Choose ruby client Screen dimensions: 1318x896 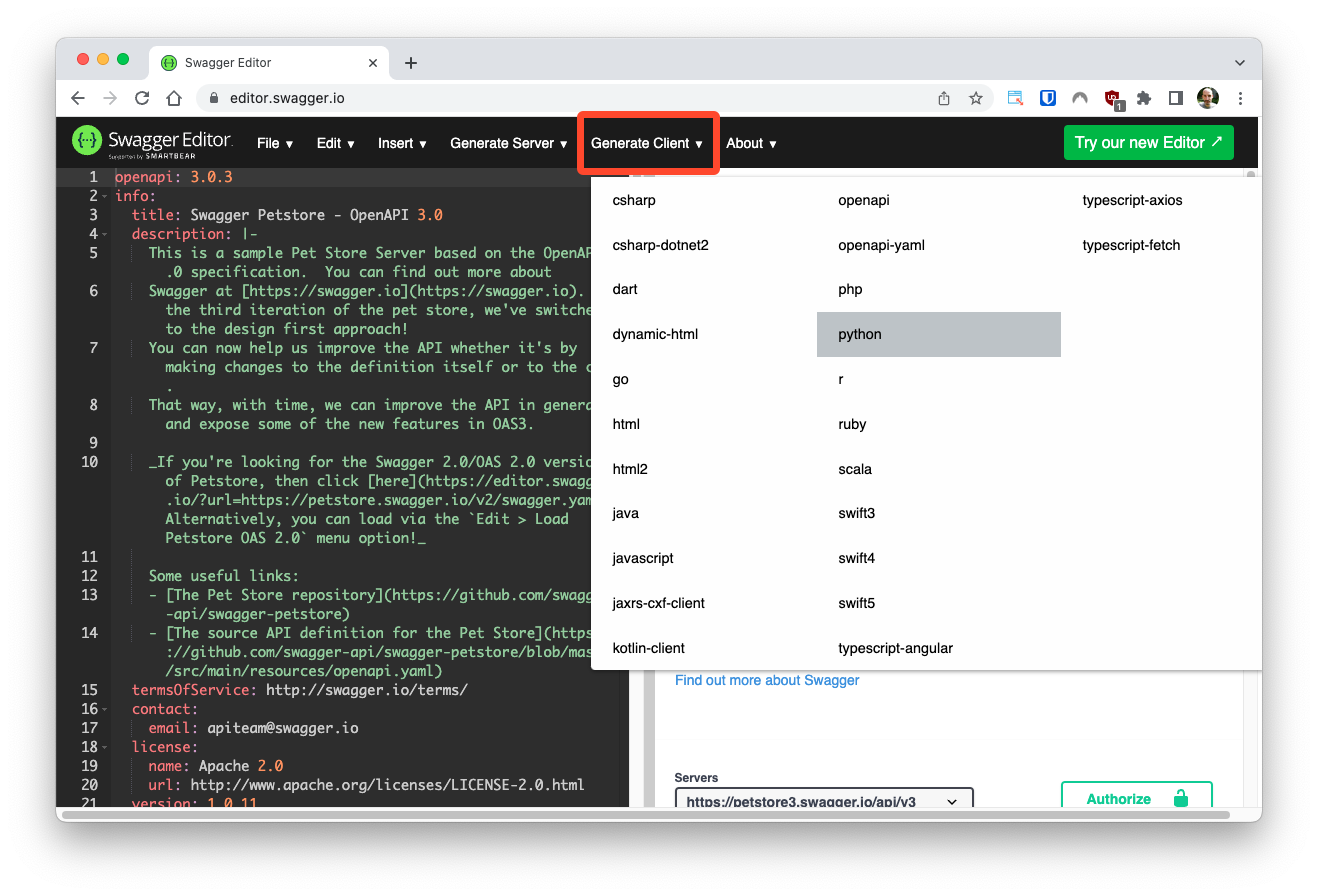click(939, 424)
